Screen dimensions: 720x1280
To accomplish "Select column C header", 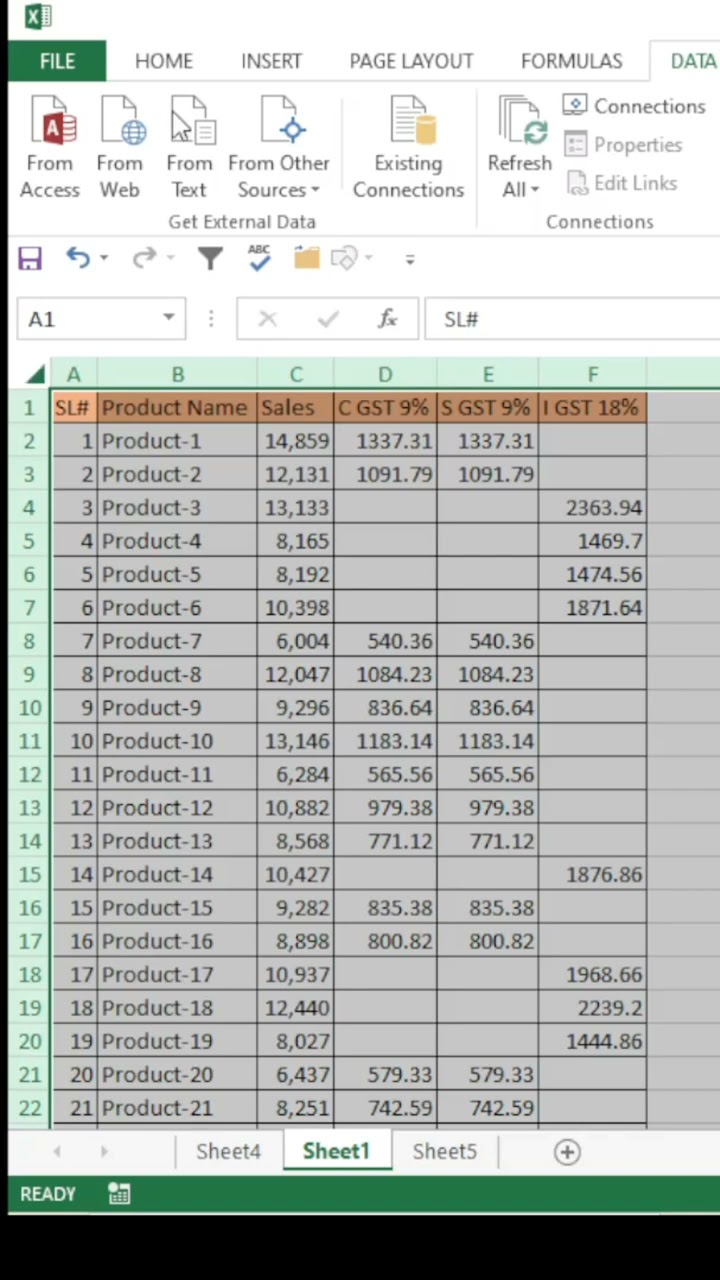I will 295,375.
